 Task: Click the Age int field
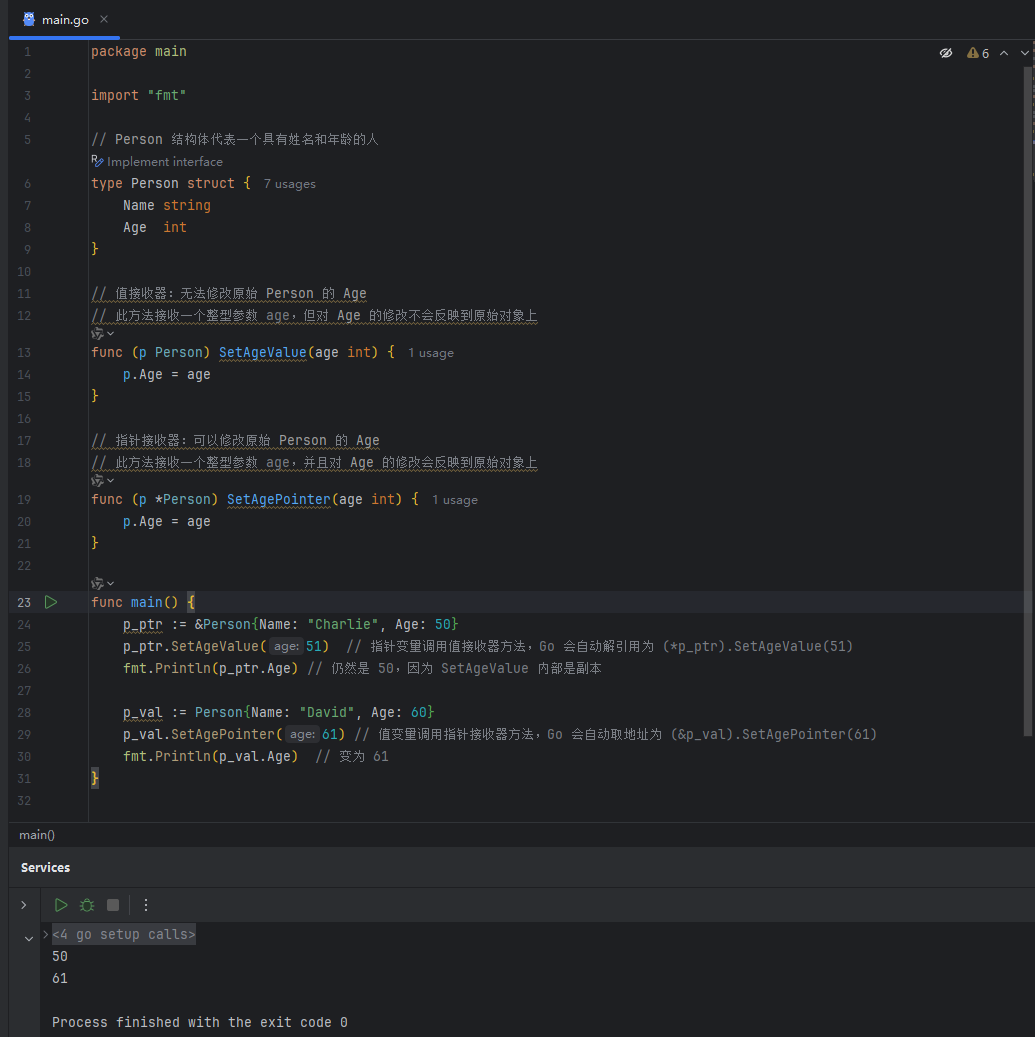[155, 228]
